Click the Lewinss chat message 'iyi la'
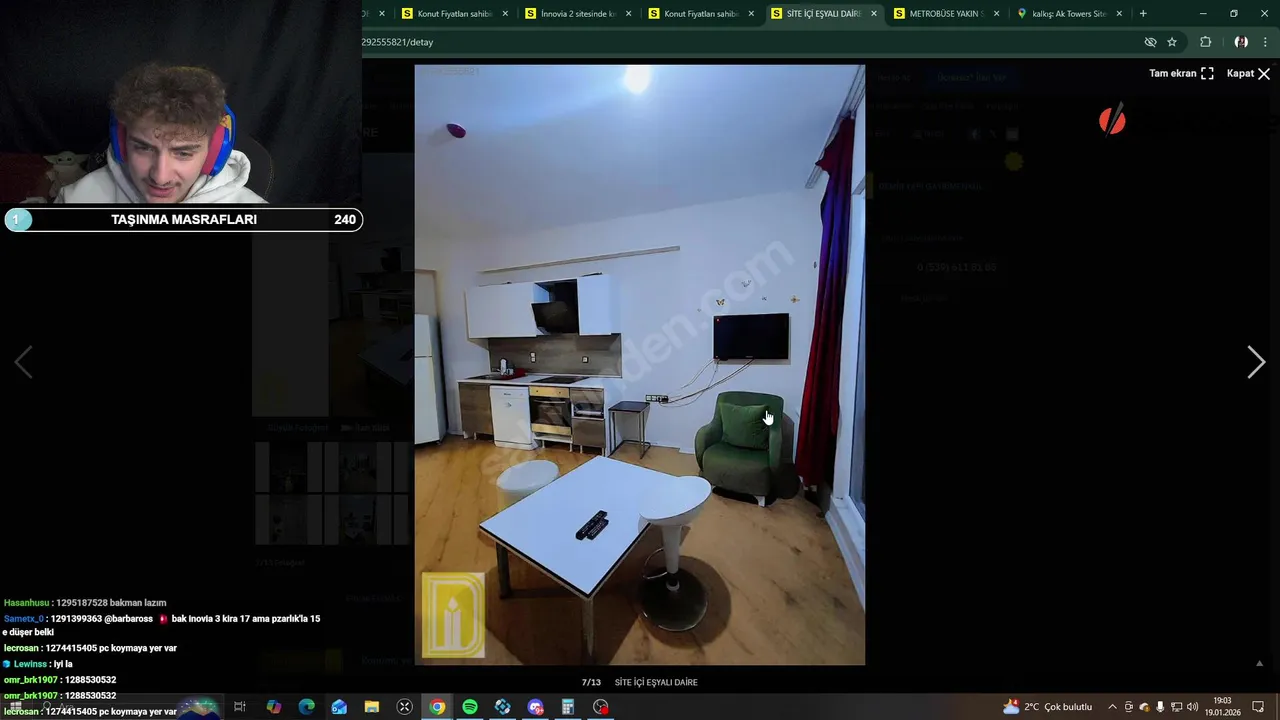This screenshot has height=720, width=1280. (x=38, y=664)
